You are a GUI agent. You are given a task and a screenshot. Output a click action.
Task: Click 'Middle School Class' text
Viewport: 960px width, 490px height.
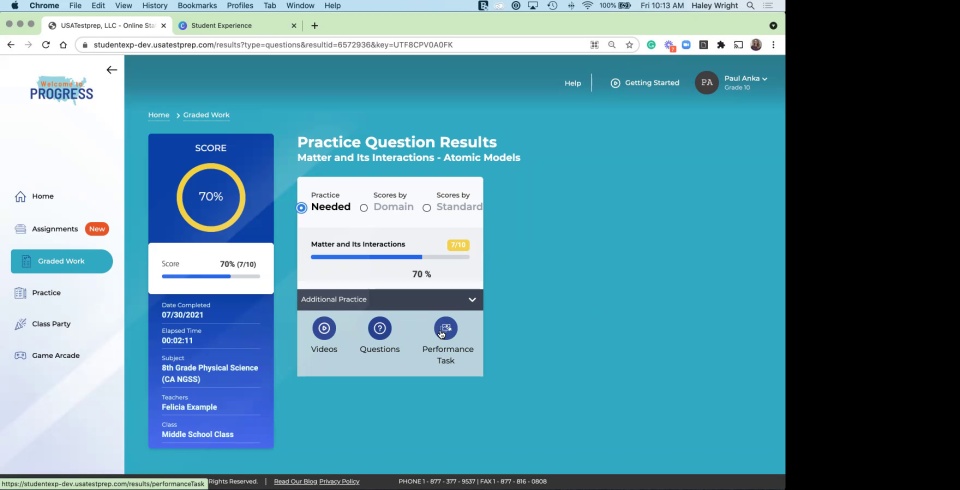click(198, 434)
